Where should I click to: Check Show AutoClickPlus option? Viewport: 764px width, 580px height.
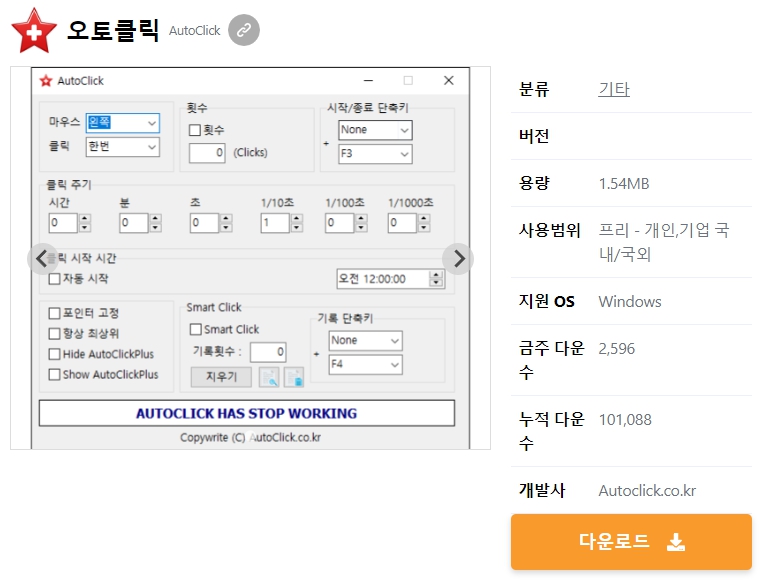(55, 374)
